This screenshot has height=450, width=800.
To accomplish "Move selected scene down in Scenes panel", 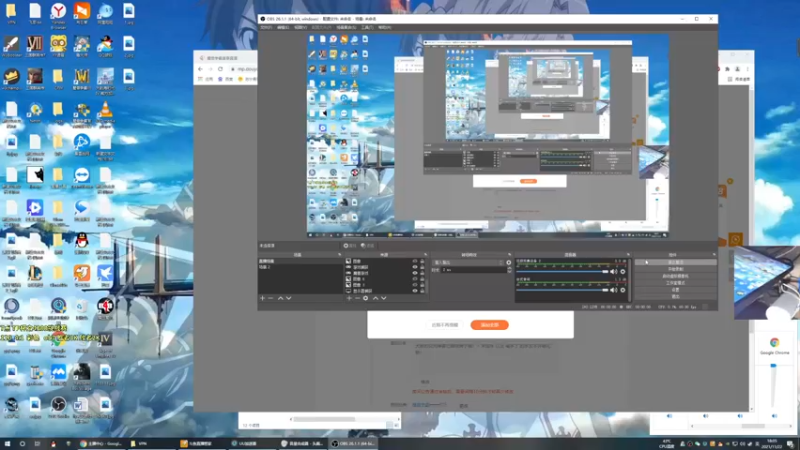I will coord(289,298).
